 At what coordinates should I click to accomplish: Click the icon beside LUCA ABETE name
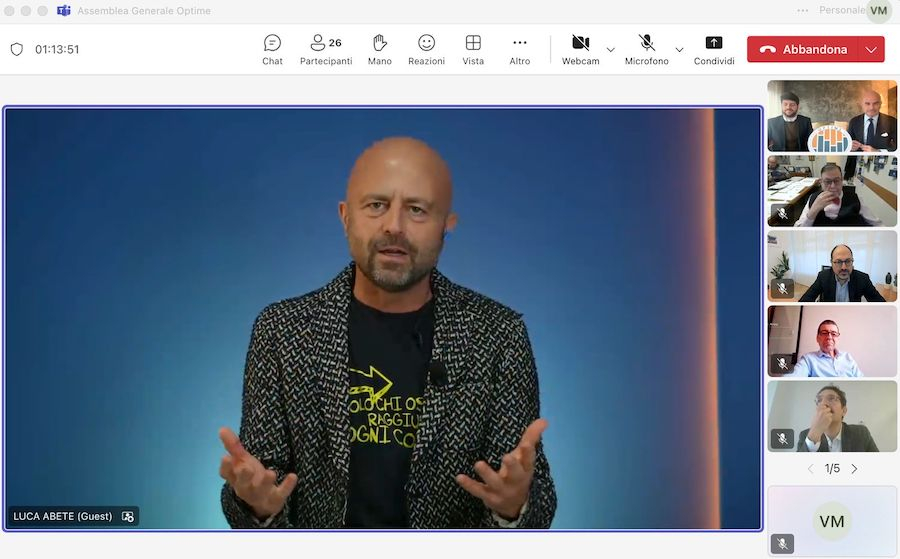[x=128, y=516]
